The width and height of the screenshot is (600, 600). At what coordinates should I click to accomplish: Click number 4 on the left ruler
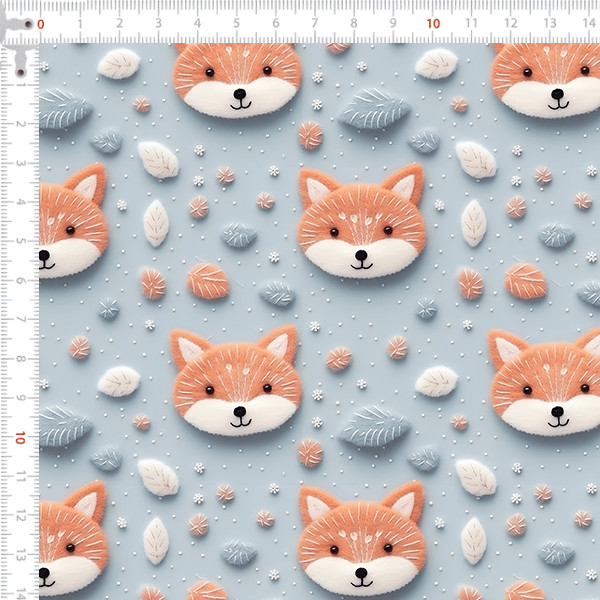coord(20,202)
